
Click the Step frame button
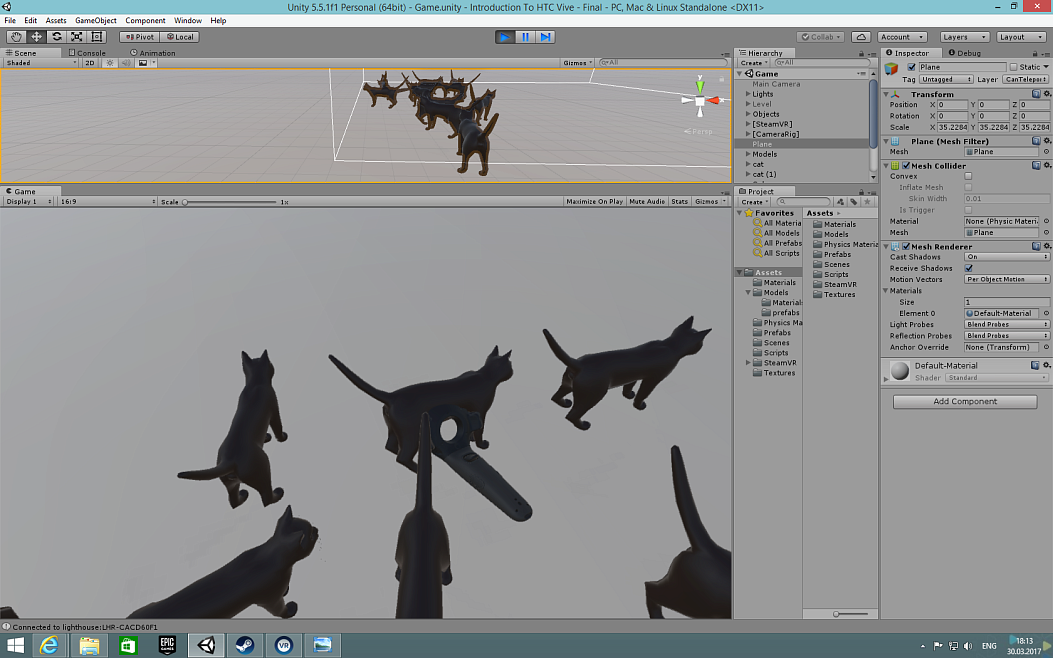545,37
